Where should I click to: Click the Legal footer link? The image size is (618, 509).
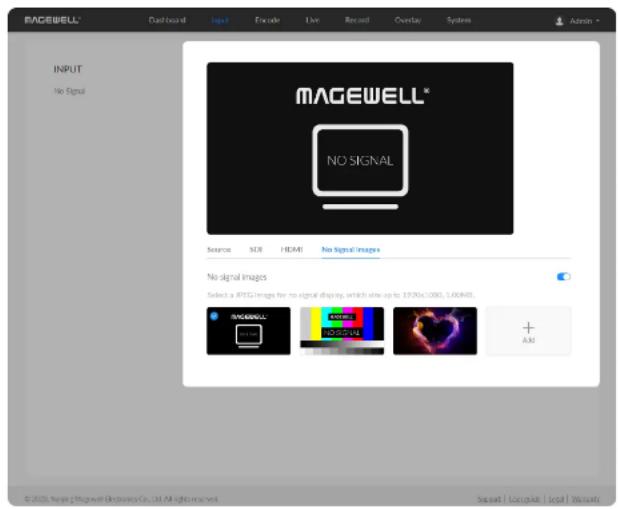pos(556,499)
